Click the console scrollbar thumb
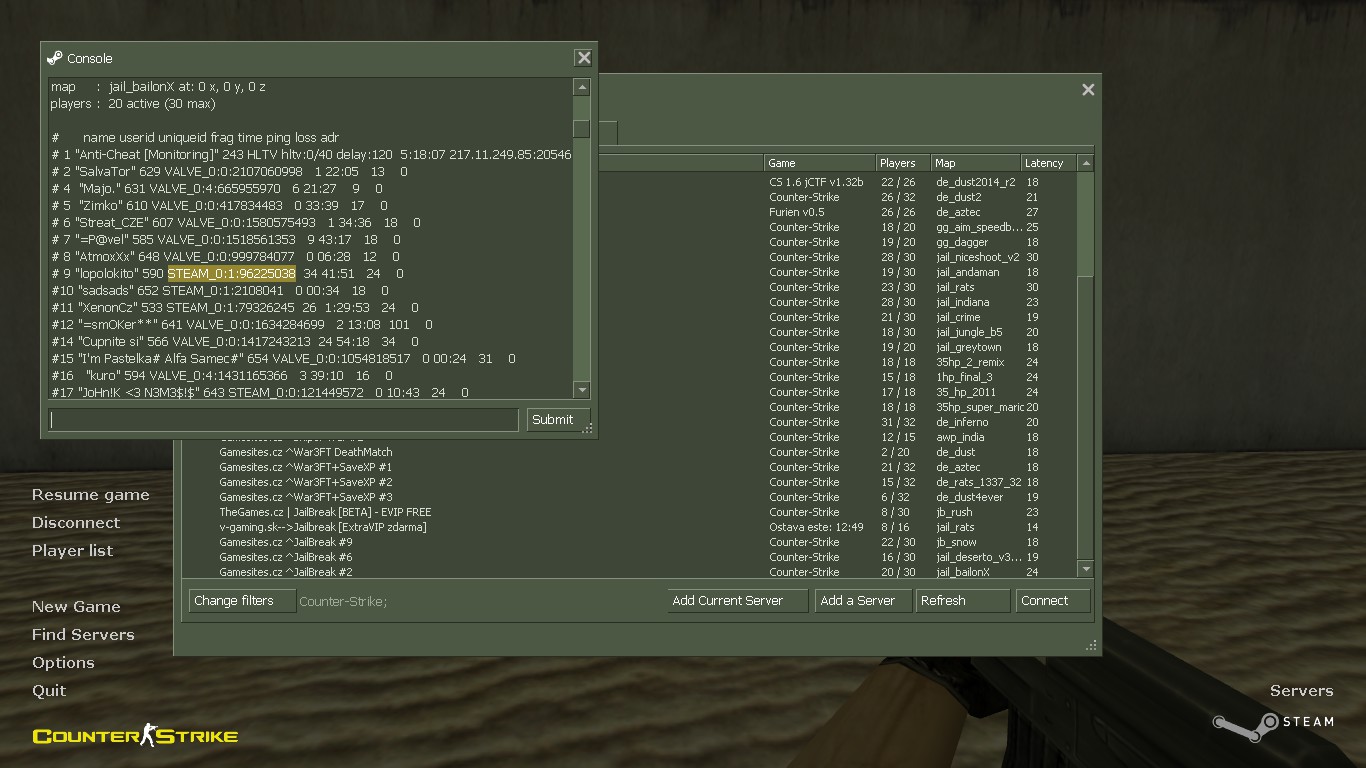The height and width of the screenshot is (768, 1366). click(581, 128)
